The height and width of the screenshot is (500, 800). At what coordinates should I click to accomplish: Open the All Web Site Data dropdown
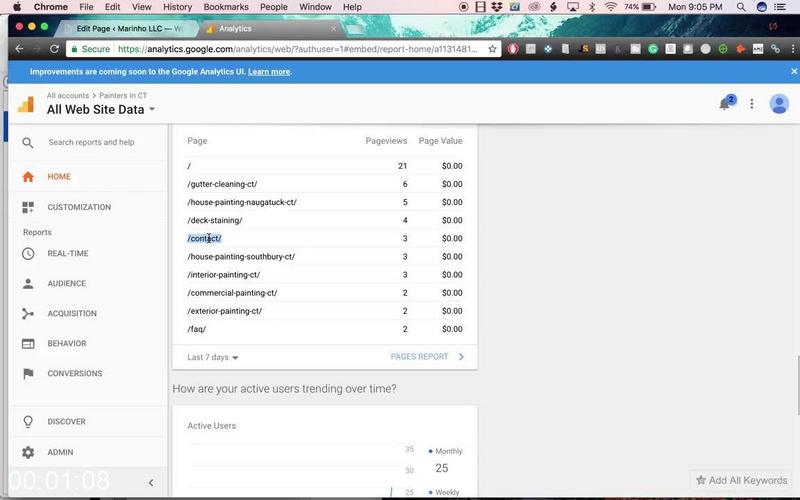click(x=101, y=109)
